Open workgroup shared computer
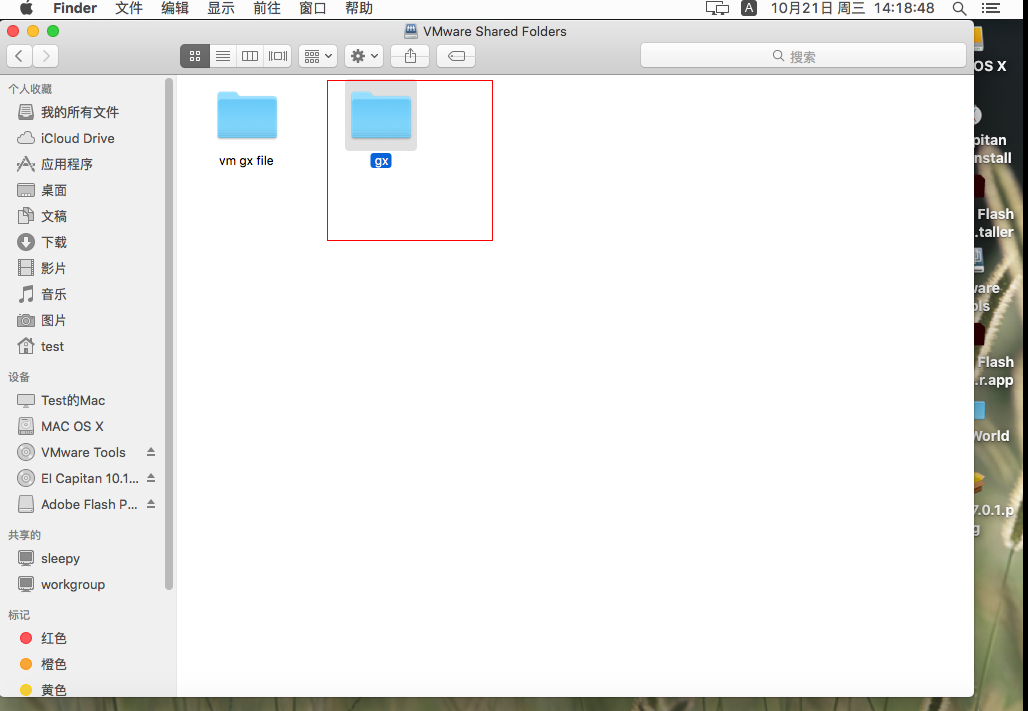 tap(60, 584)
